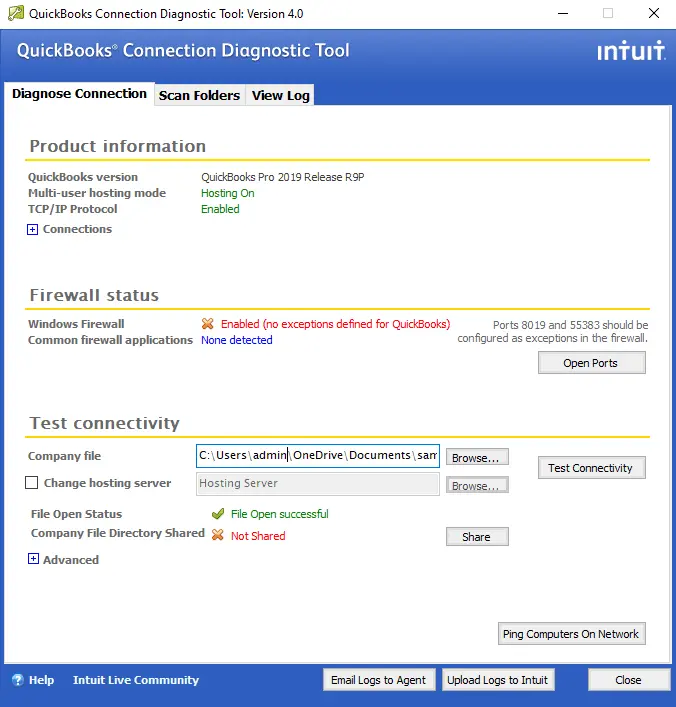Click the Help question mark icon
This screenshot has height=707, width=676.
tap(18, 680)
